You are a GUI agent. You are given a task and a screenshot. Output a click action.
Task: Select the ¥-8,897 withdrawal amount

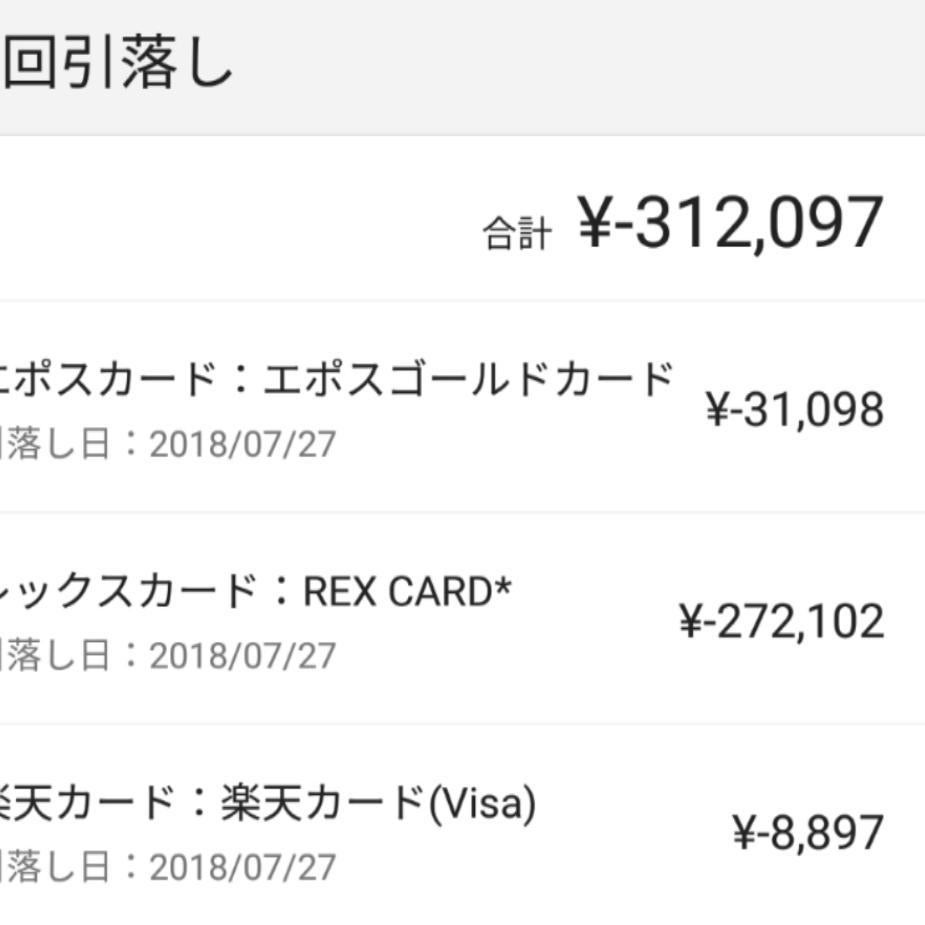[x=808, y=833]
